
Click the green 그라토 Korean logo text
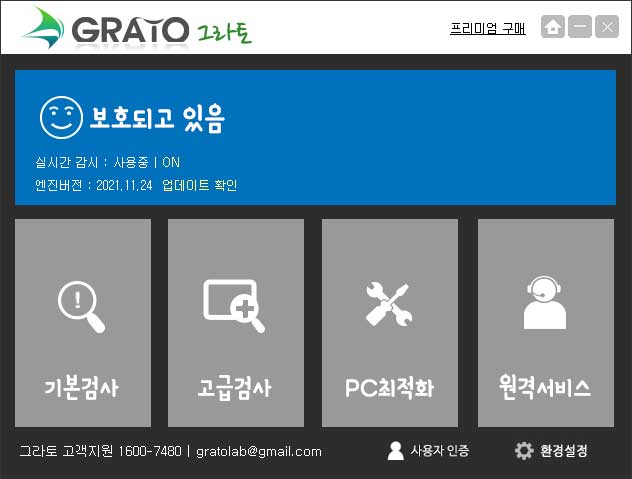tap(225, 31)
